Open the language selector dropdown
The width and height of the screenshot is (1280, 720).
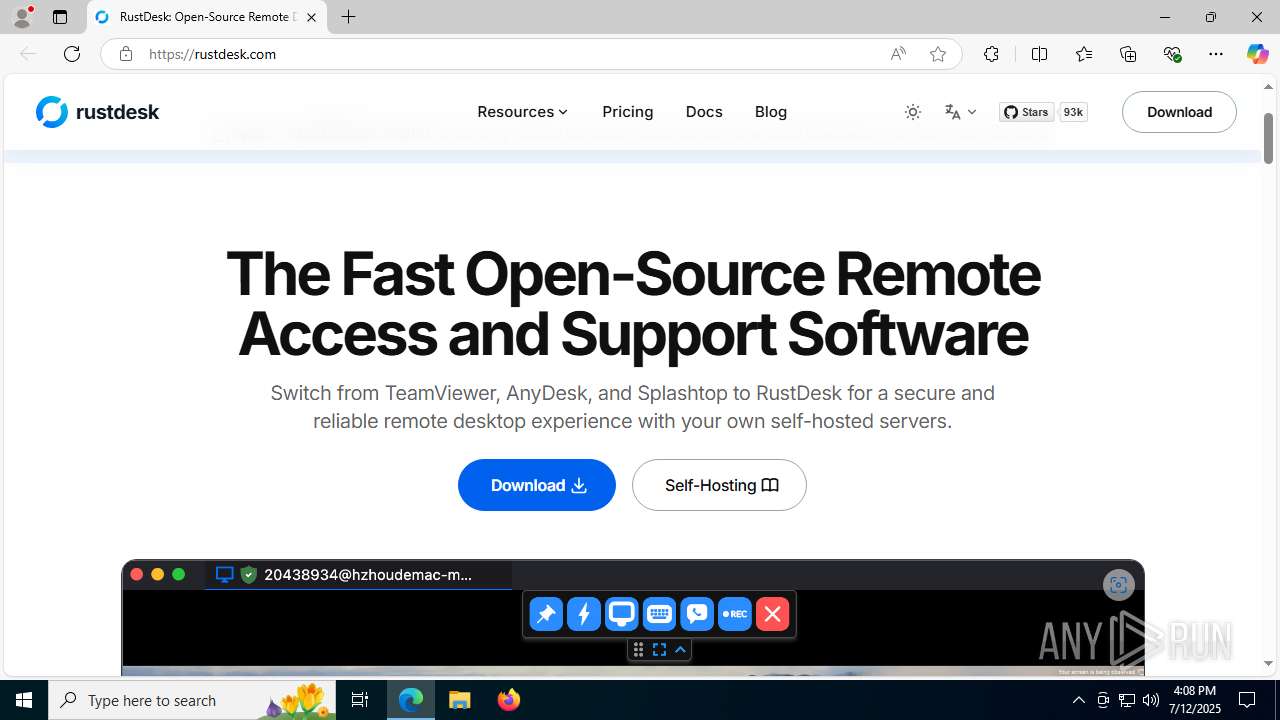[x=960, y=112]
